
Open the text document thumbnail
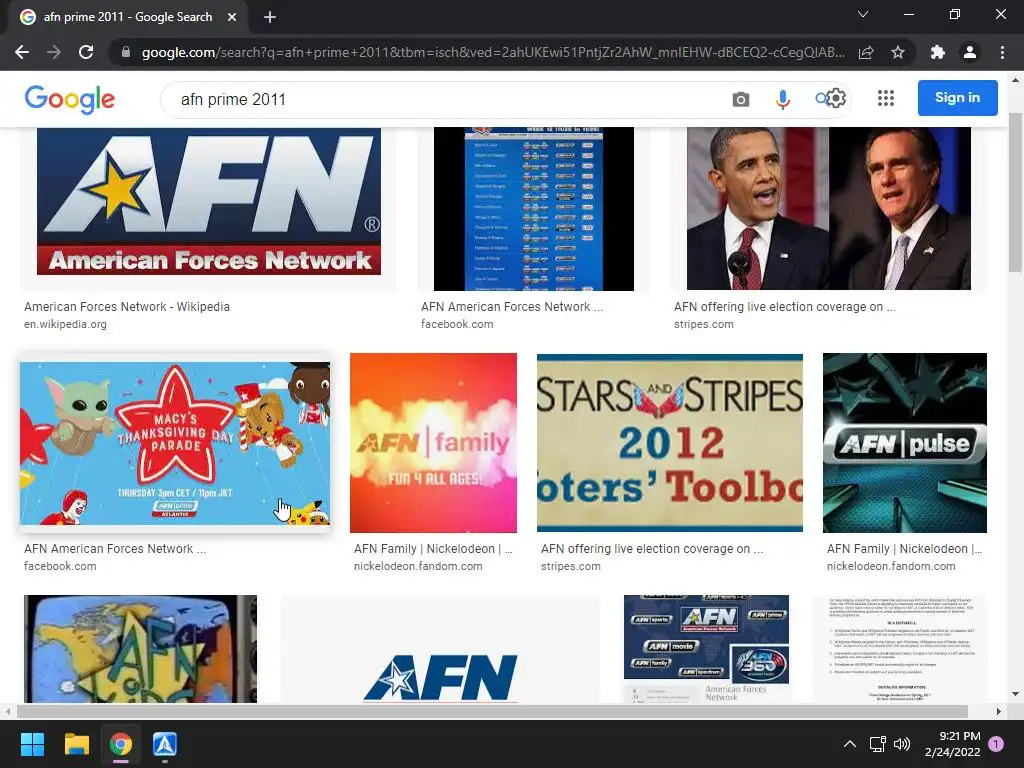pyautogui.click(x=900, y=648)
